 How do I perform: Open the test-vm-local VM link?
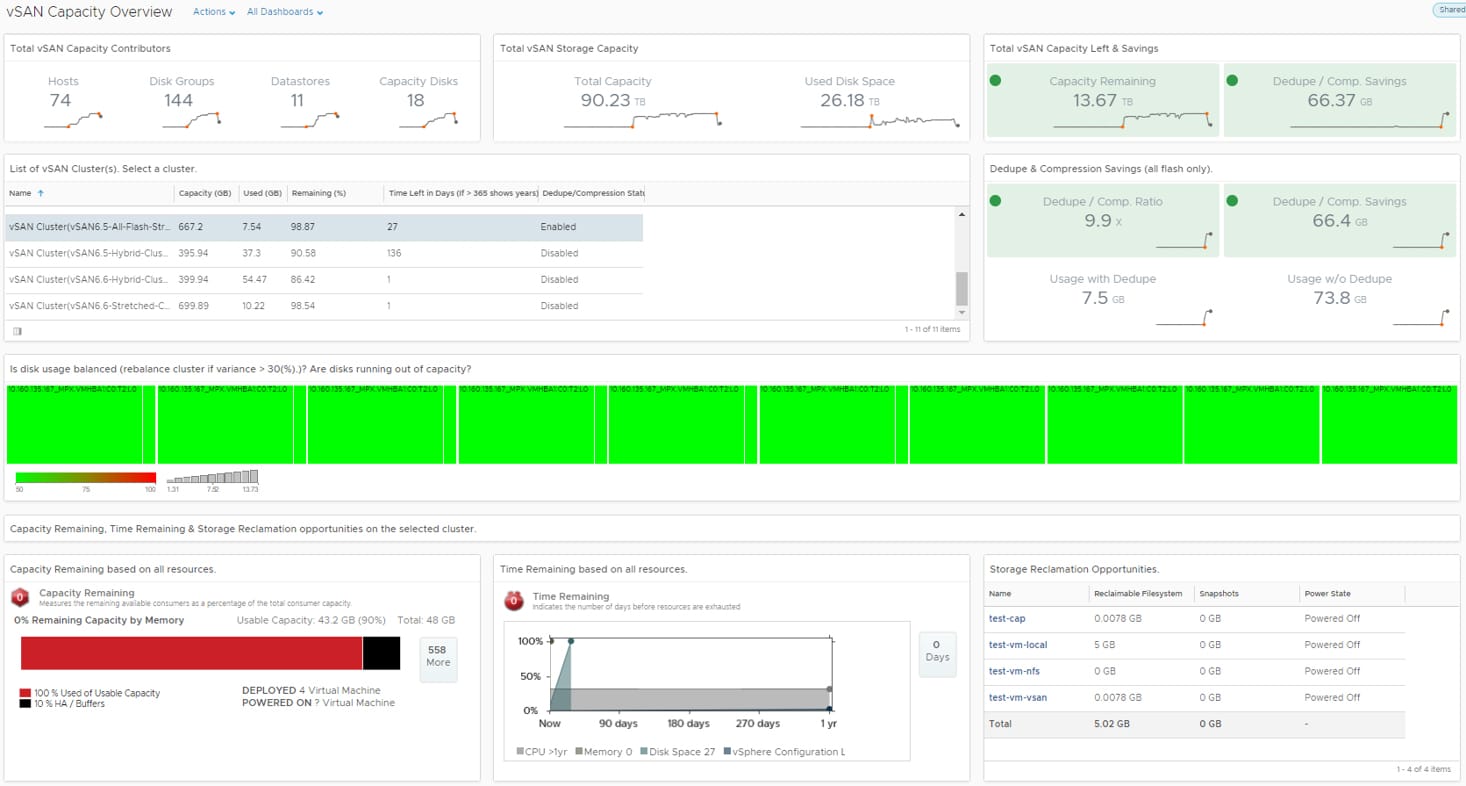1018,645
